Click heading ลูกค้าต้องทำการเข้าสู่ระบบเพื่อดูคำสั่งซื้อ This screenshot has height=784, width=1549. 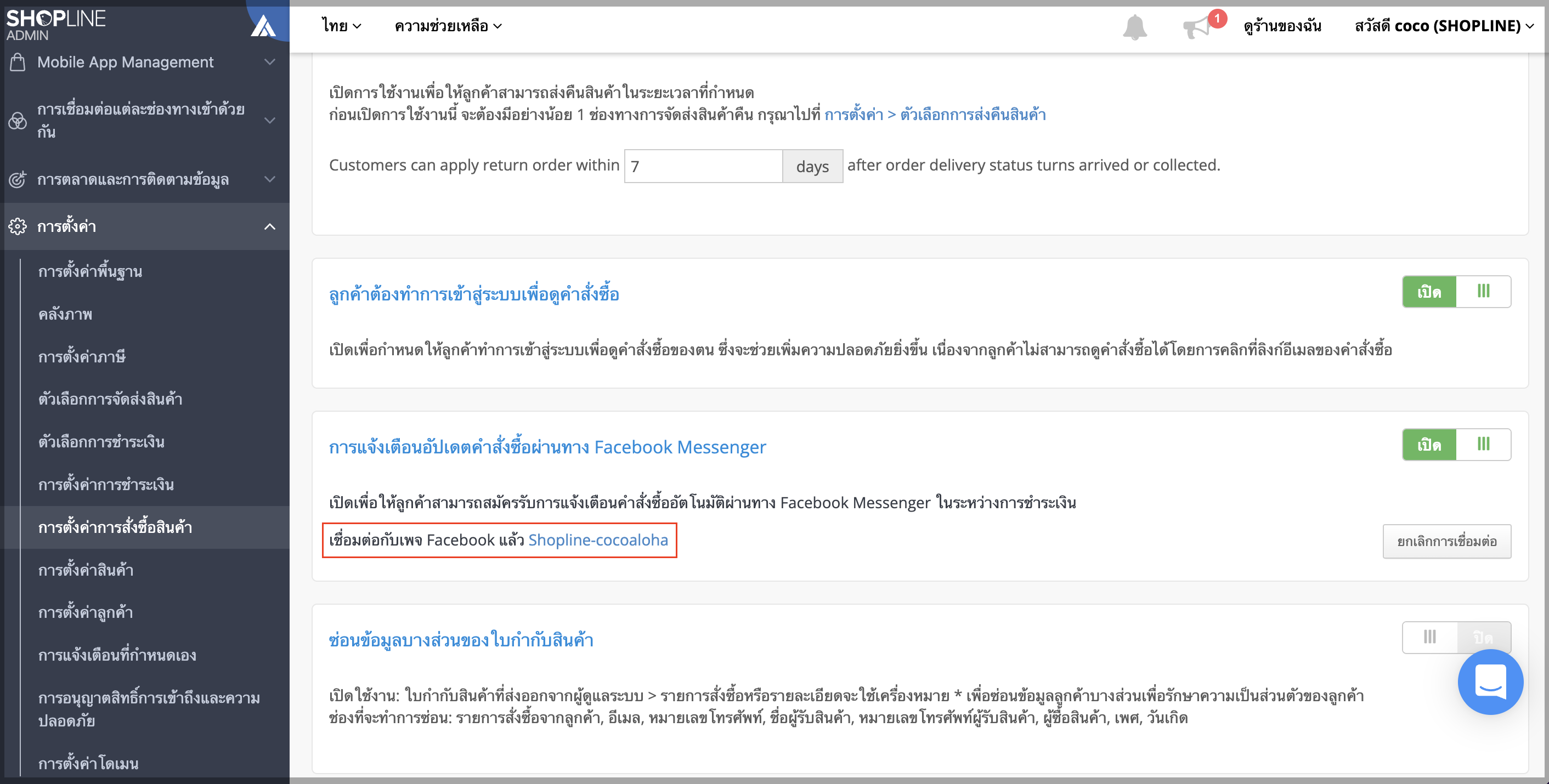click(x=474, y=294)
